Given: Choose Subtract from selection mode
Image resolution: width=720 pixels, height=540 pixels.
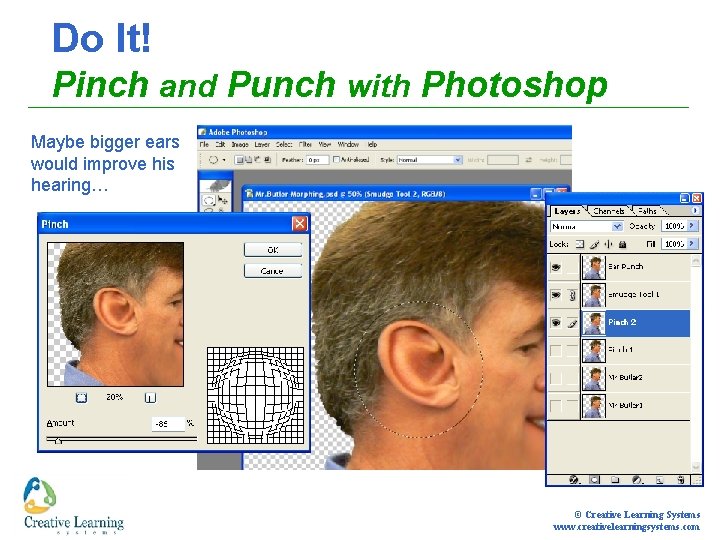Looking at the screenshot, I should coord(258,160).
